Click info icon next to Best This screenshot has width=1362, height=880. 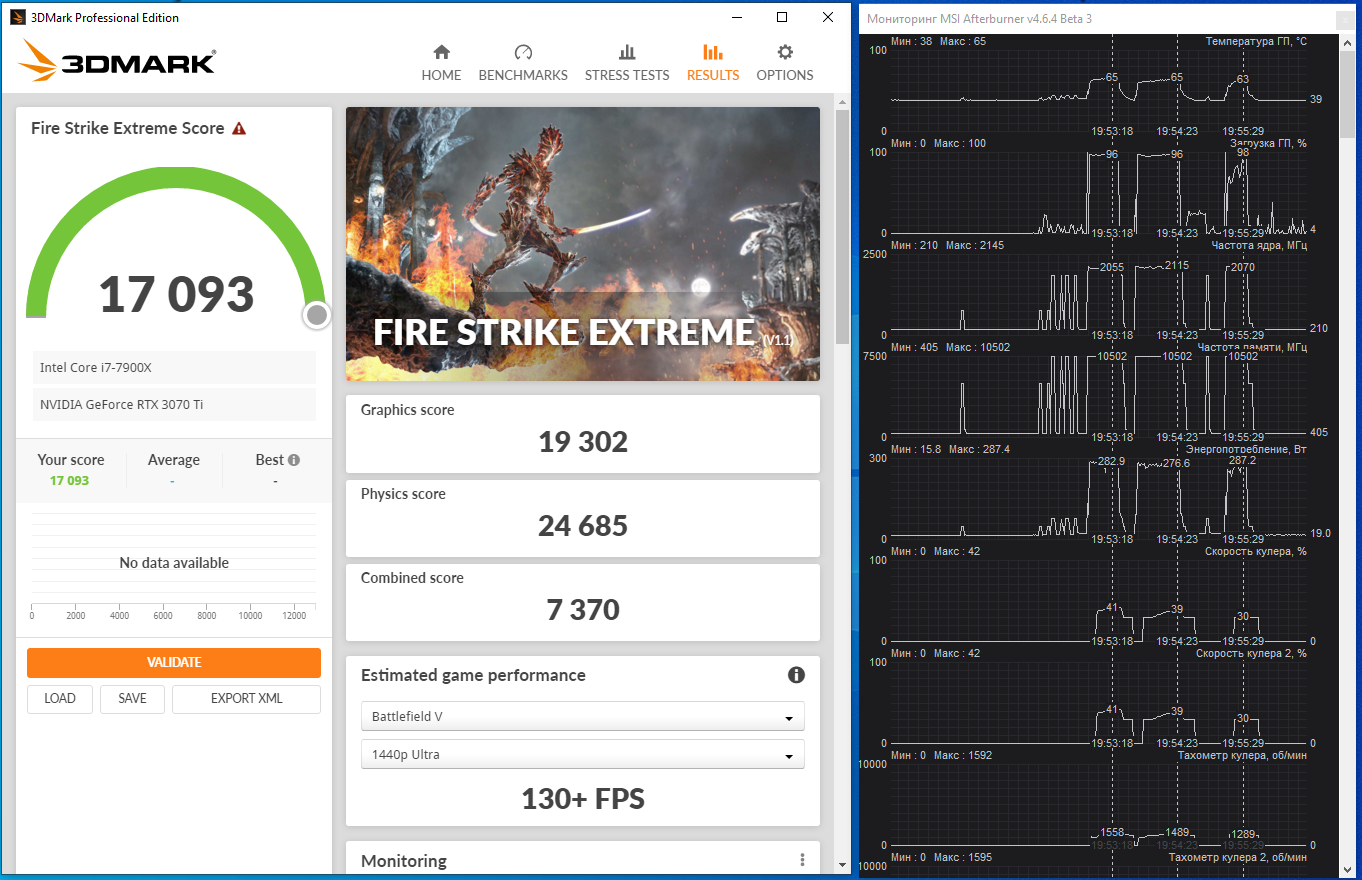coord(294,460)
